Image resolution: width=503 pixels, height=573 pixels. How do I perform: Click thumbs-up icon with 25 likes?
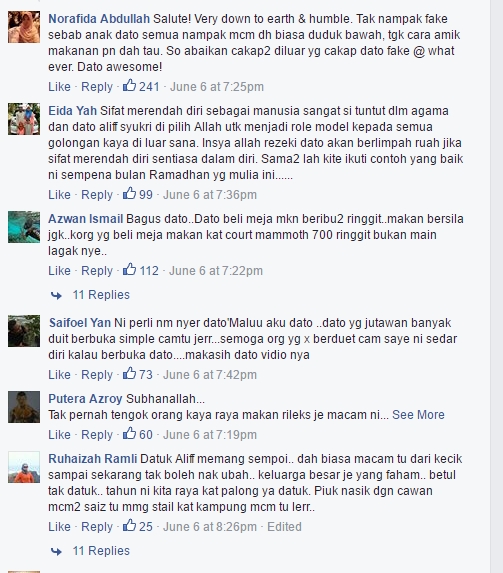[129, 525]
